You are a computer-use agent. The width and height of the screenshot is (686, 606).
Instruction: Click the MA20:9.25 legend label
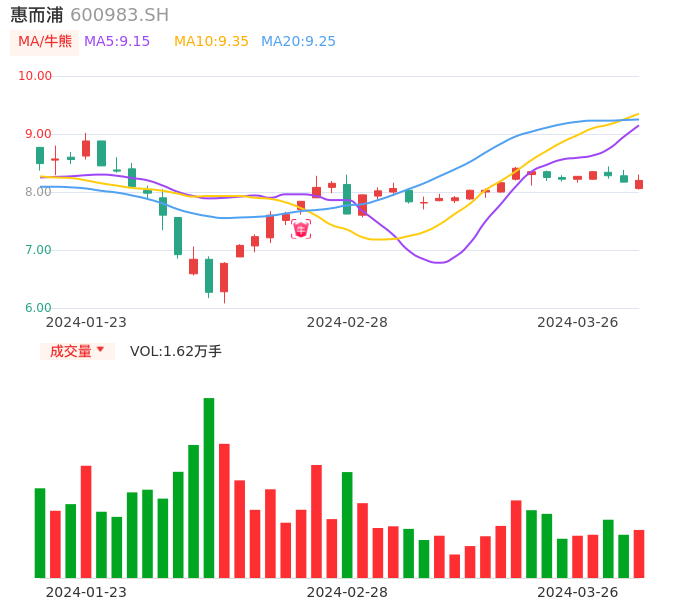coord(298,42)
